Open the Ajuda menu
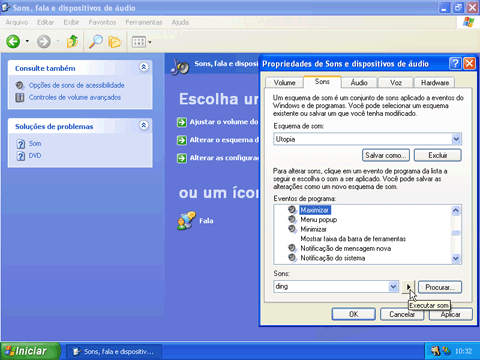 (x=180, y=22)
